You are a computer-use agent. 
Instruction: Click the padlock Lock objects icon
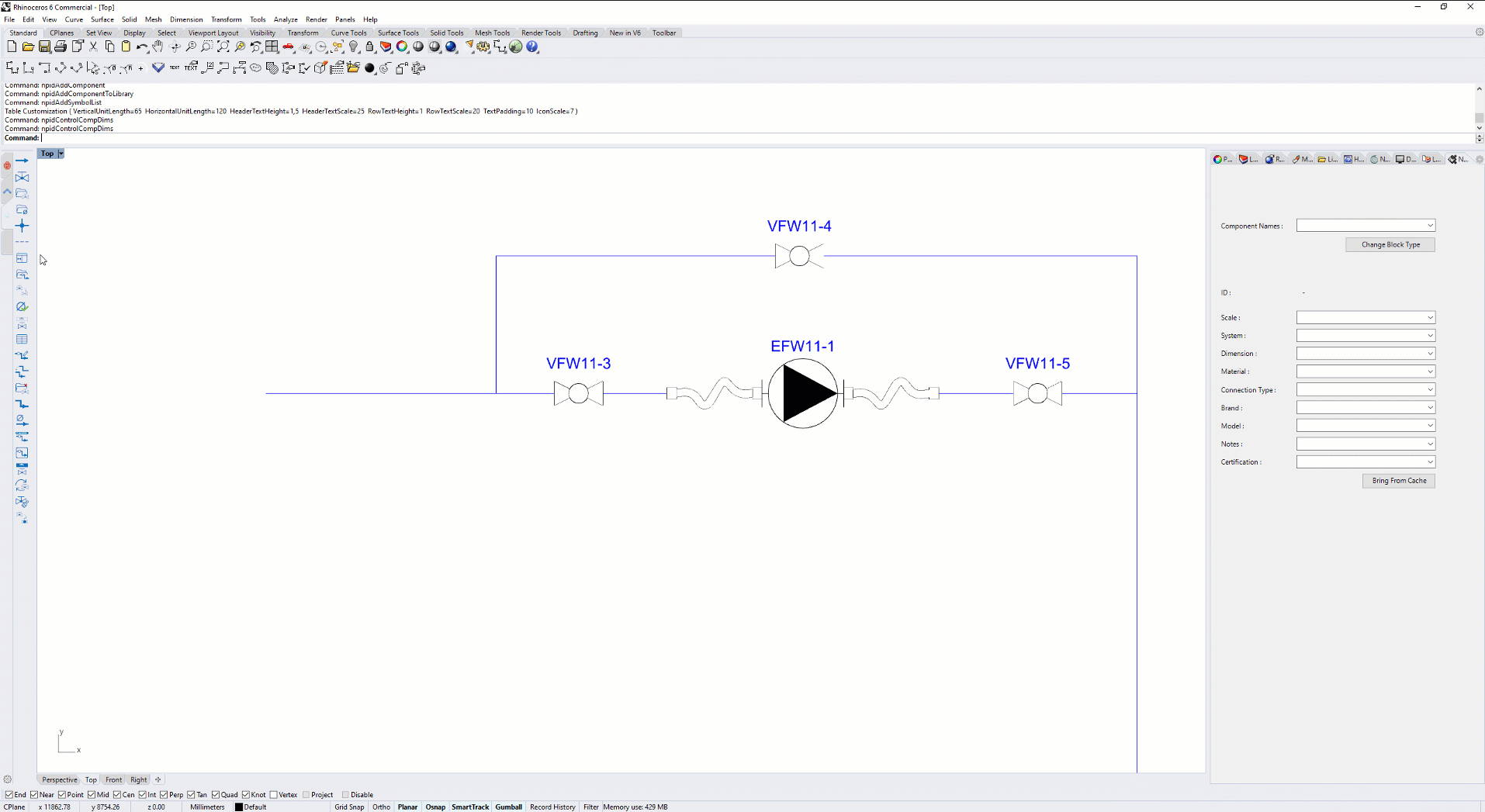370,47
